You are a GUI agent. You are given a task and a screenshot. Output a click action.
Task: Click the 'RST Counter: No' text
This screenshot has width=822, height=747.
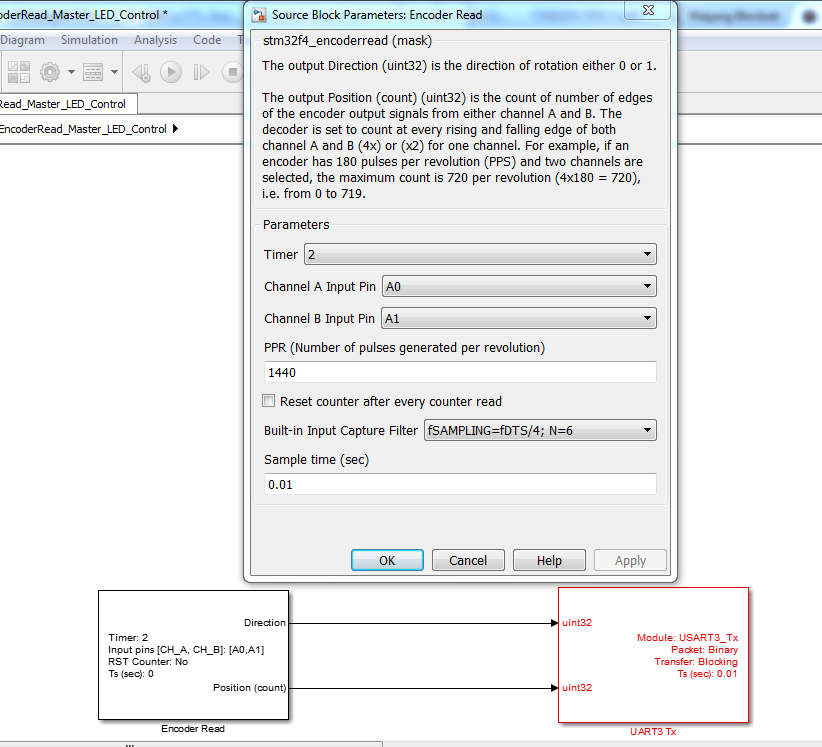click(x=148, y=662)
